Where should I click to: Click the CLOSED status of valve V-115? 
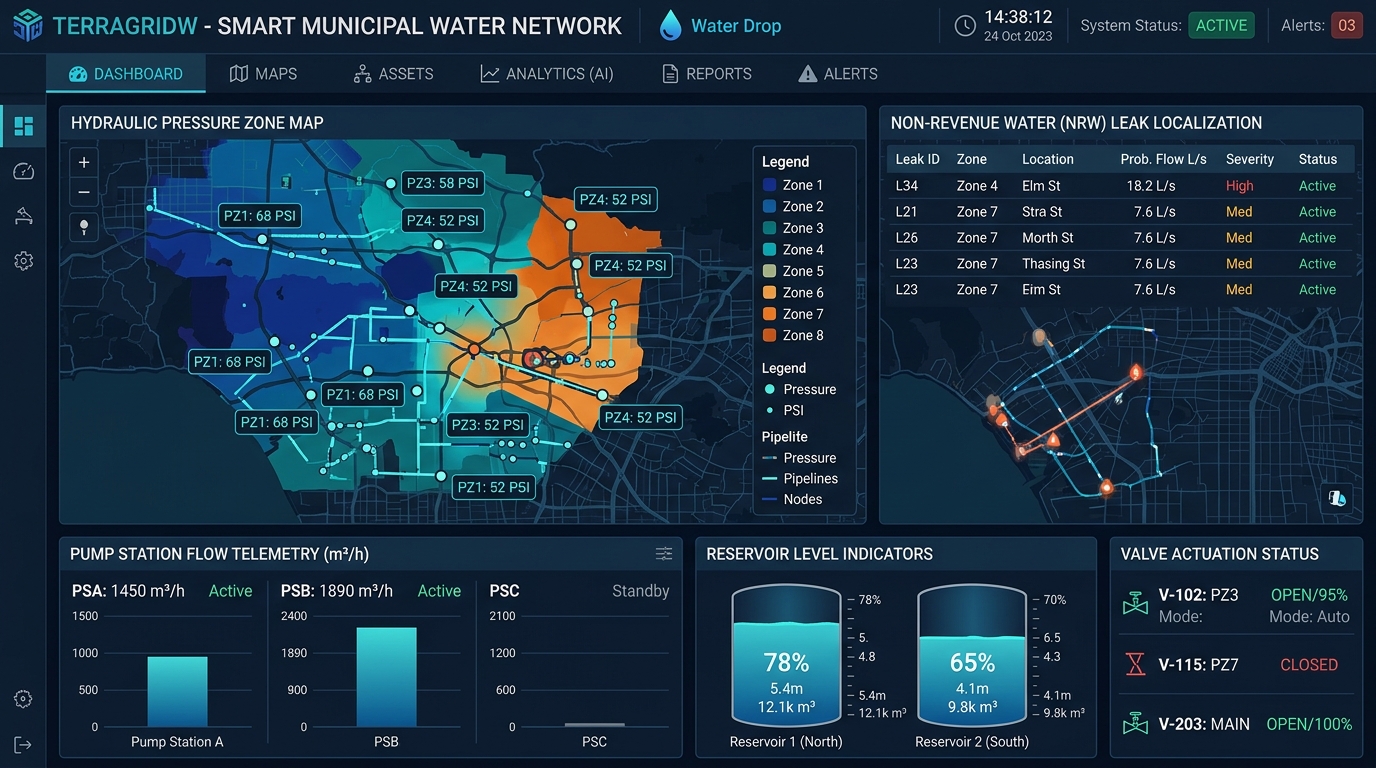(1309, 665)
